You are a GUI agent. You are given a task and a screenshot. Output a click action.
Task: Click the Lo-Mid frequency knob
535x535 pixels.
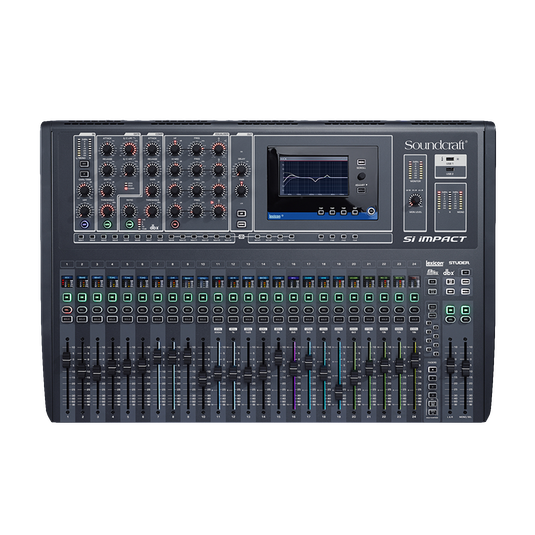[x=197, y=190]
